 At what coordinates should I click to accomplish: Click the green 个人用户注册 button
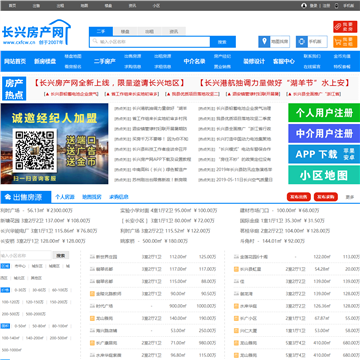coord(324,113)
